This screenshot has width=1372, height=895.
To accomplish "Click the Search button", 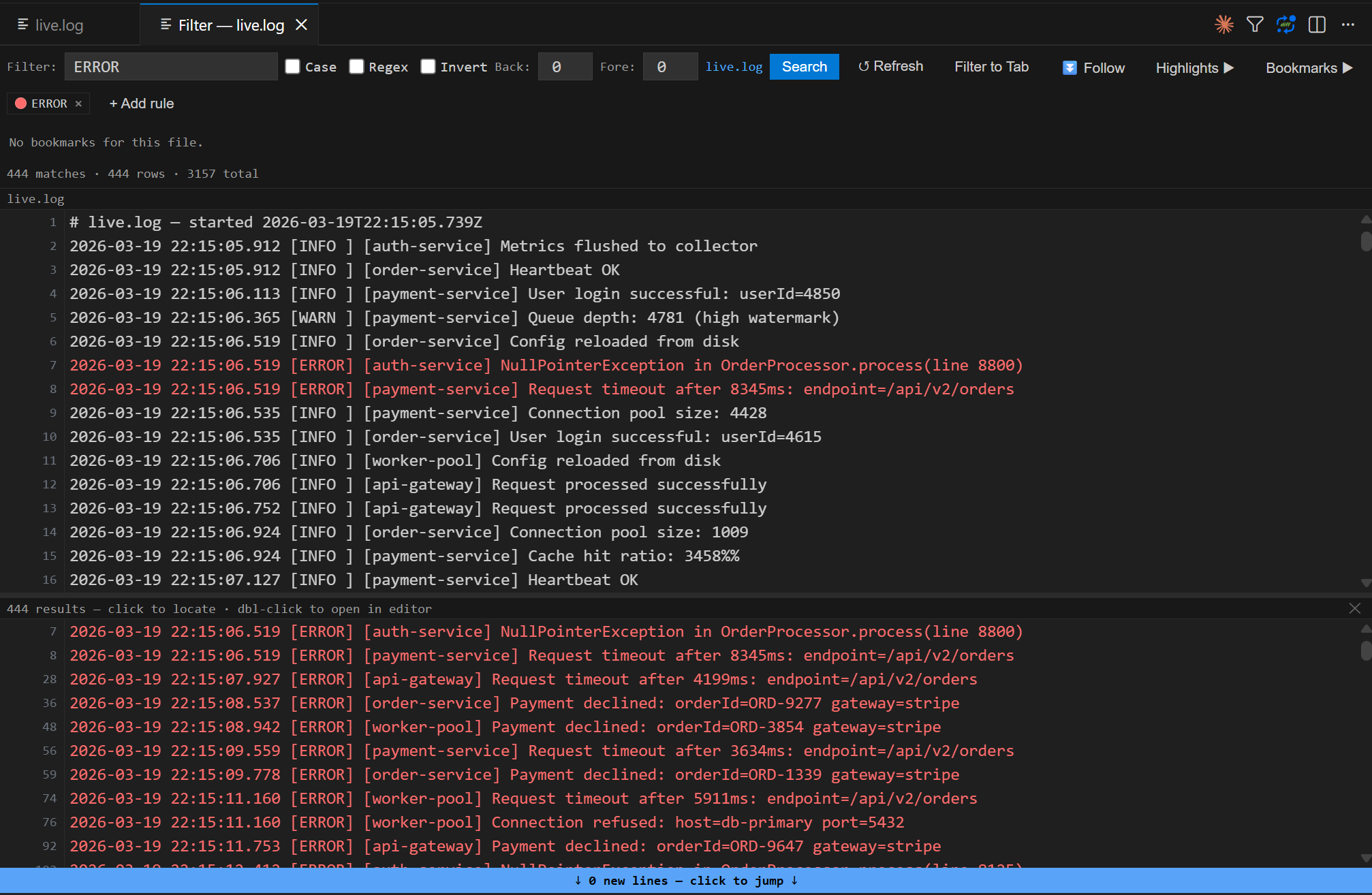I will pyautogui.click(x=805, y=67).
